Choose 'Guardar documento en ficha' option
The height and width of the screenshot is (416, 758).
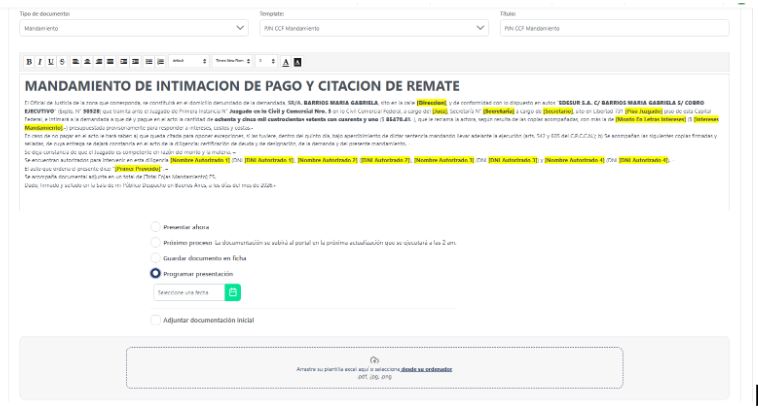(x=155, y=258)
